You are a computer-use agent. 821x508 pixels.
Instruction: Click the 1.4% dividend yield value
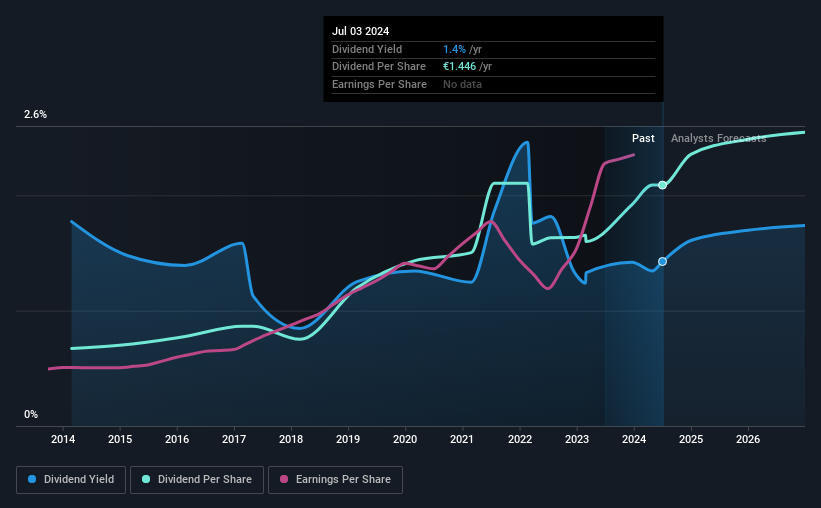pos(454,49)
